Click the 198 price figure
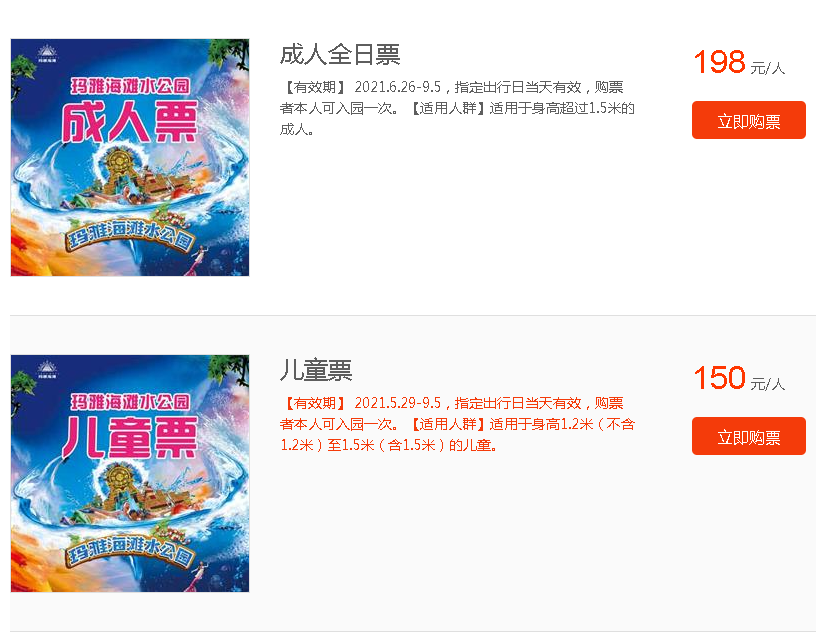This screenshot has width=824, height=633. [719, 62]
